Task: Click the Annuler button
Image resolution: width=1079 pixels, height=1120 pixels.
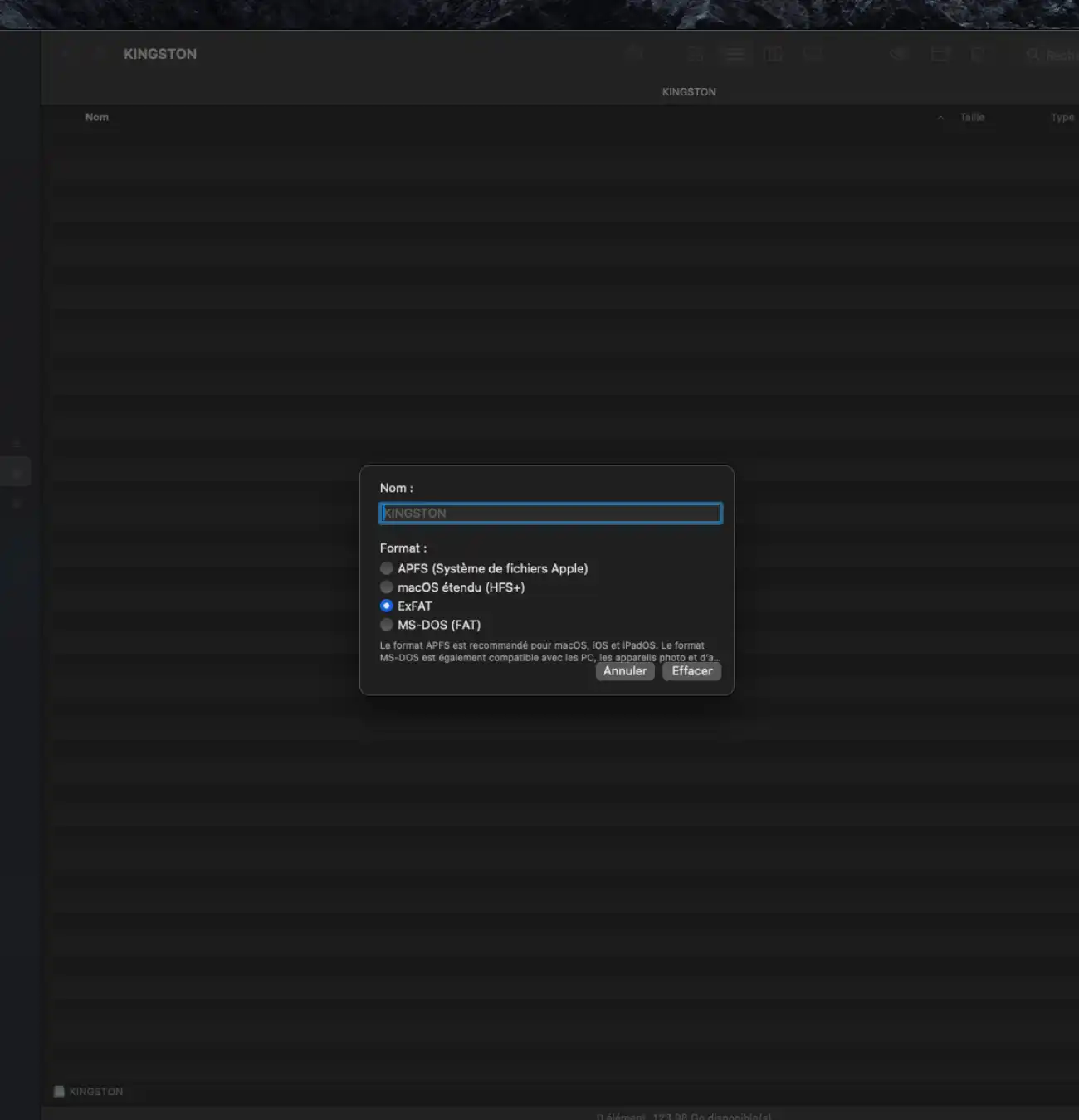Action: pyautogui.click(x=625, y=671)
